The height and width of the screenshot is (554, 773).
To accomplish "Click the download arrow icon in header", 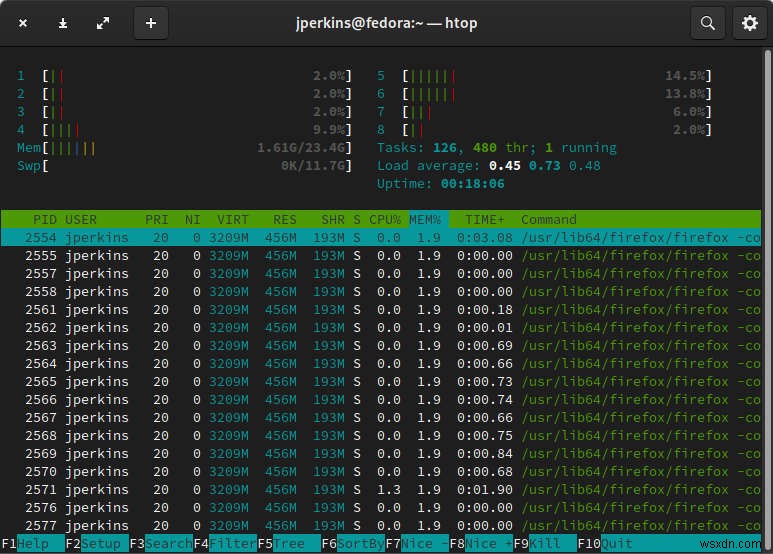I will point(63,23).
